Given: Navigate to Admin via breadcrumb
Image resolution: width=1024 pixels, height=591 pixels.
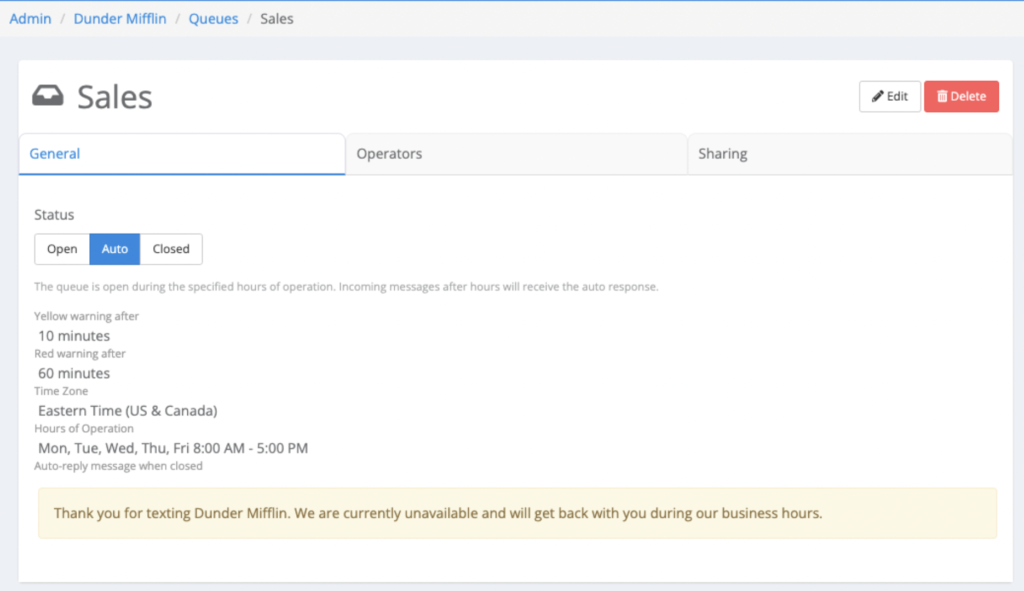Looking at the screenshot, I should [x=30, y=19].
